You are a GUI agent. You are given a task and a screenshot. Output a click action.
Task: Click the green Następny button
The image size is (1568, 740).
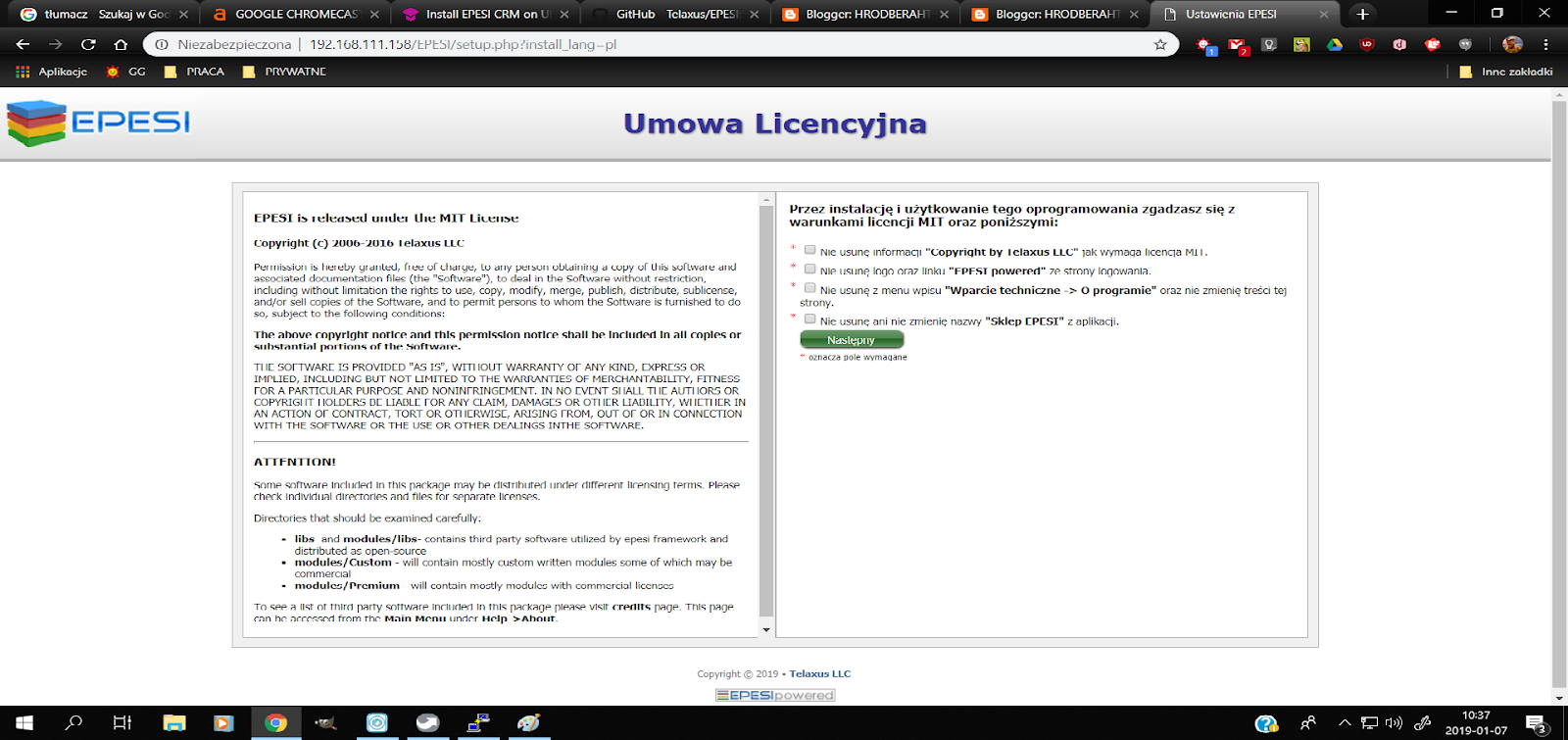(x=852, y=340)
